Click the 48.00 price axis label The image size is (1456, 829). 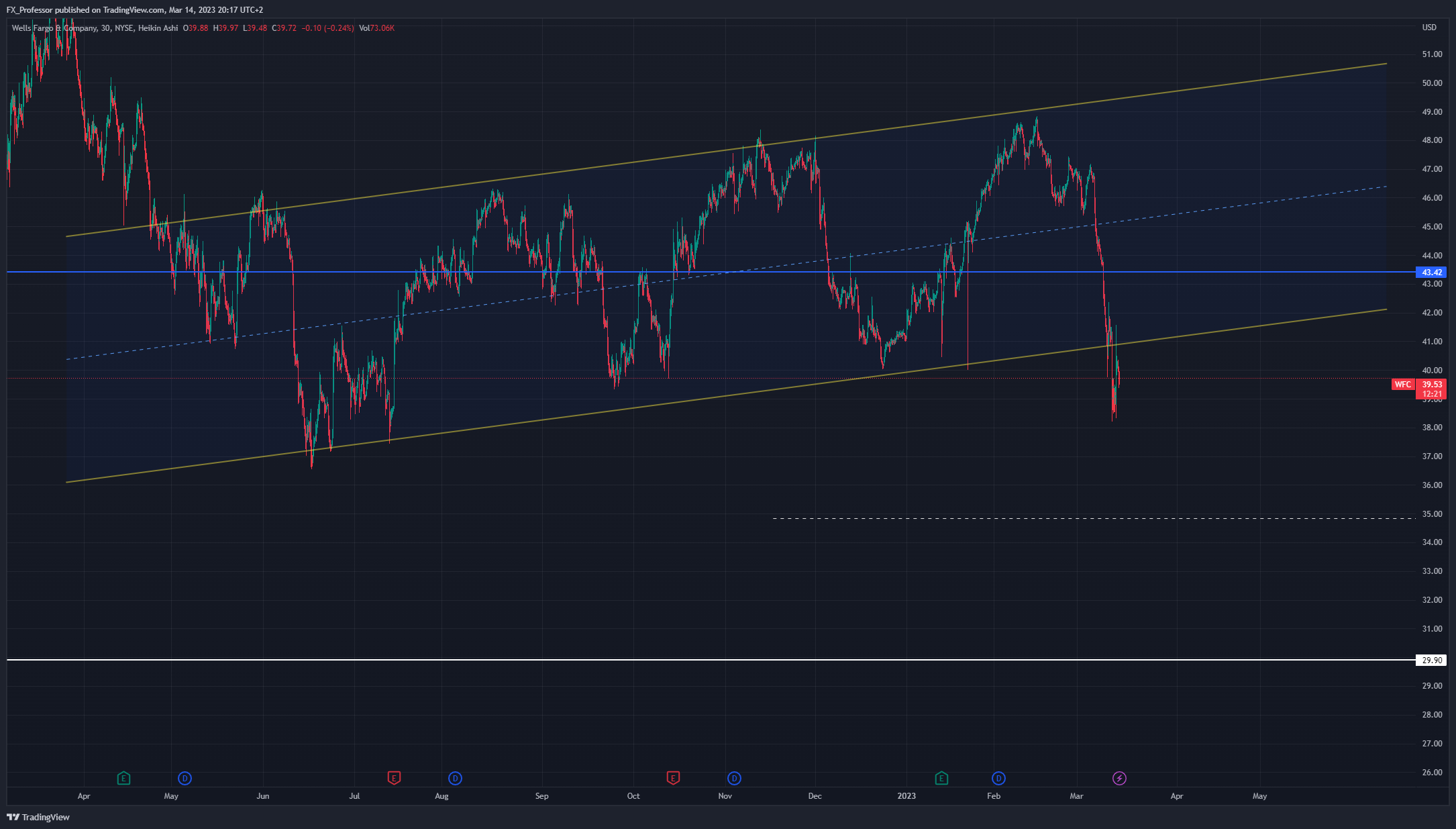click(x=1432, y=140)
